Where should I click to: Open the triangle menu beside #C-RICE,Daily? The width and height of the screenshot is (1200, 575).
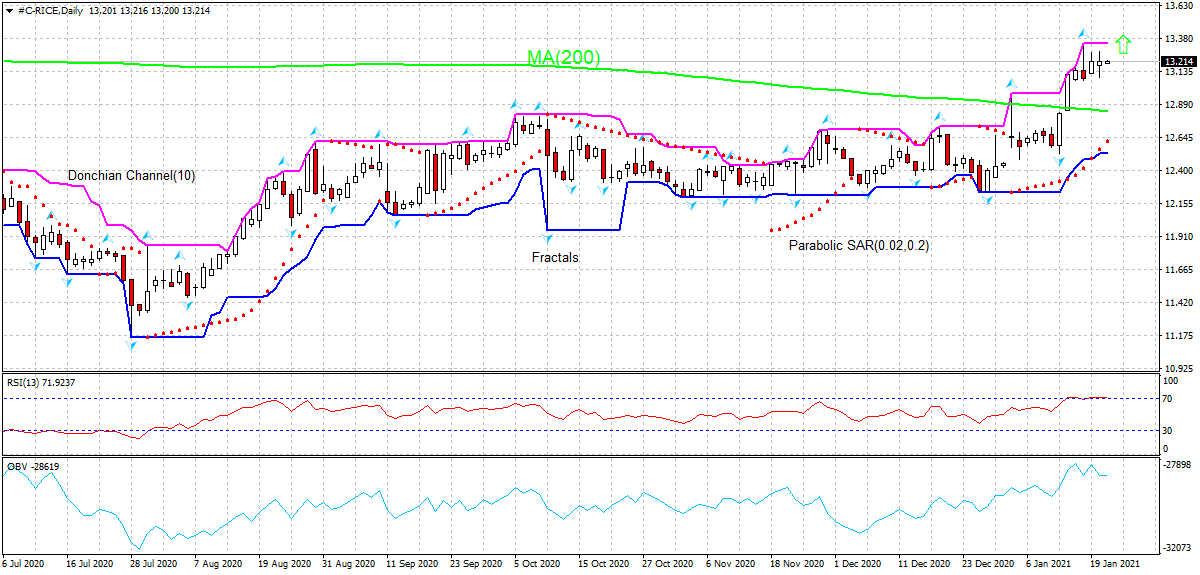click(x=8, y=9)
